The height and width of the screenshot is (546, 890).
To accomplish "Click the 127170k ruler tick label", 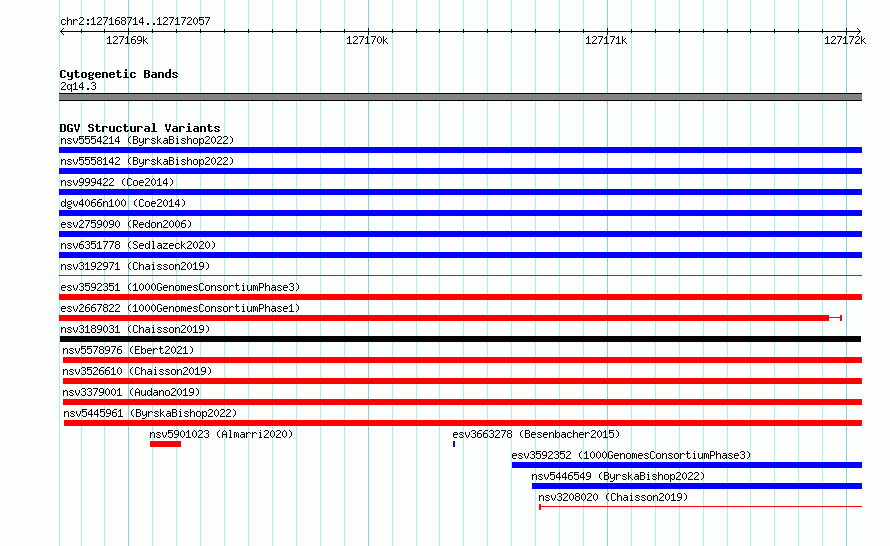I will pos(367,40).
